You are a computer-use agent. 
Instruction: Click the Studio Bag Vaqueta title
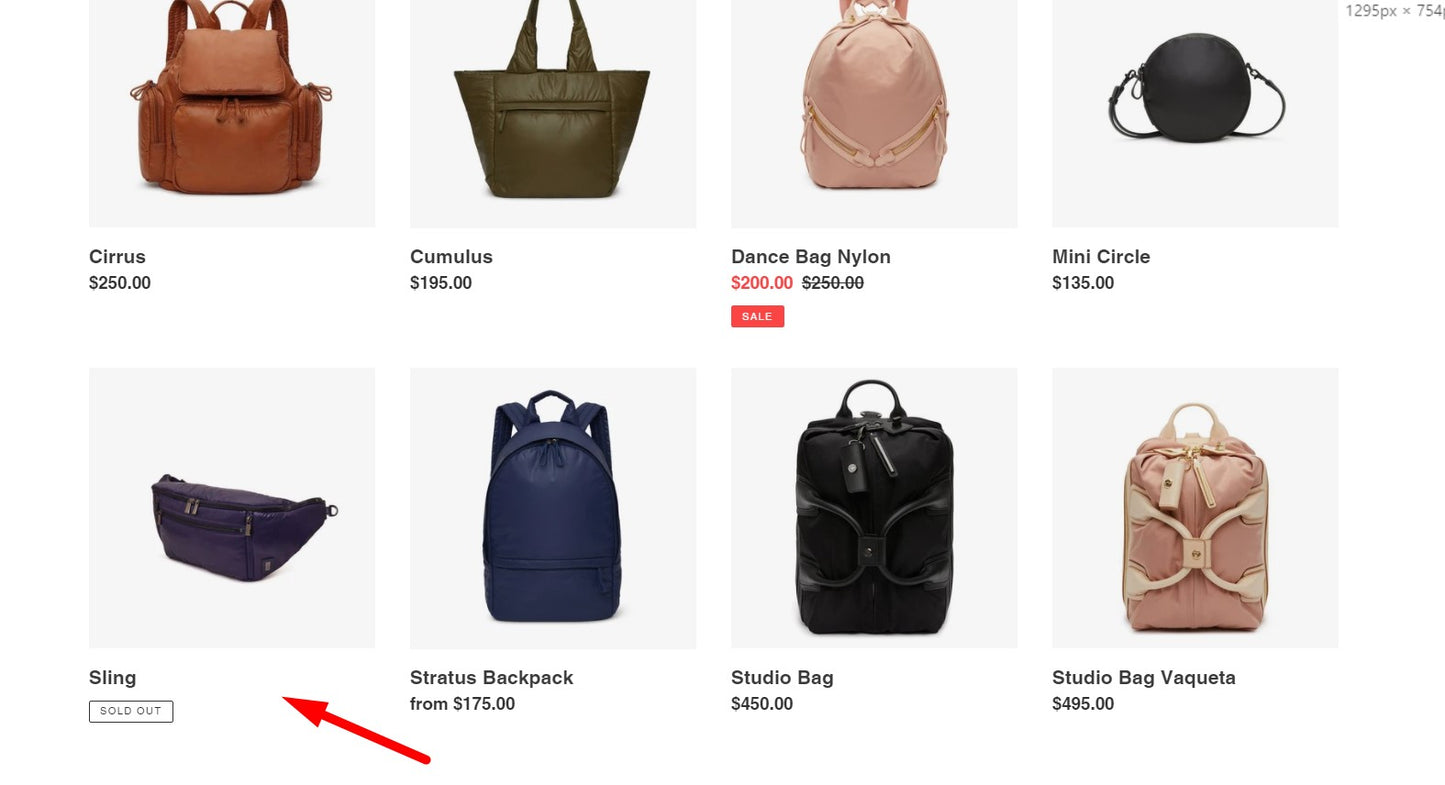(x=1144, y=678)
